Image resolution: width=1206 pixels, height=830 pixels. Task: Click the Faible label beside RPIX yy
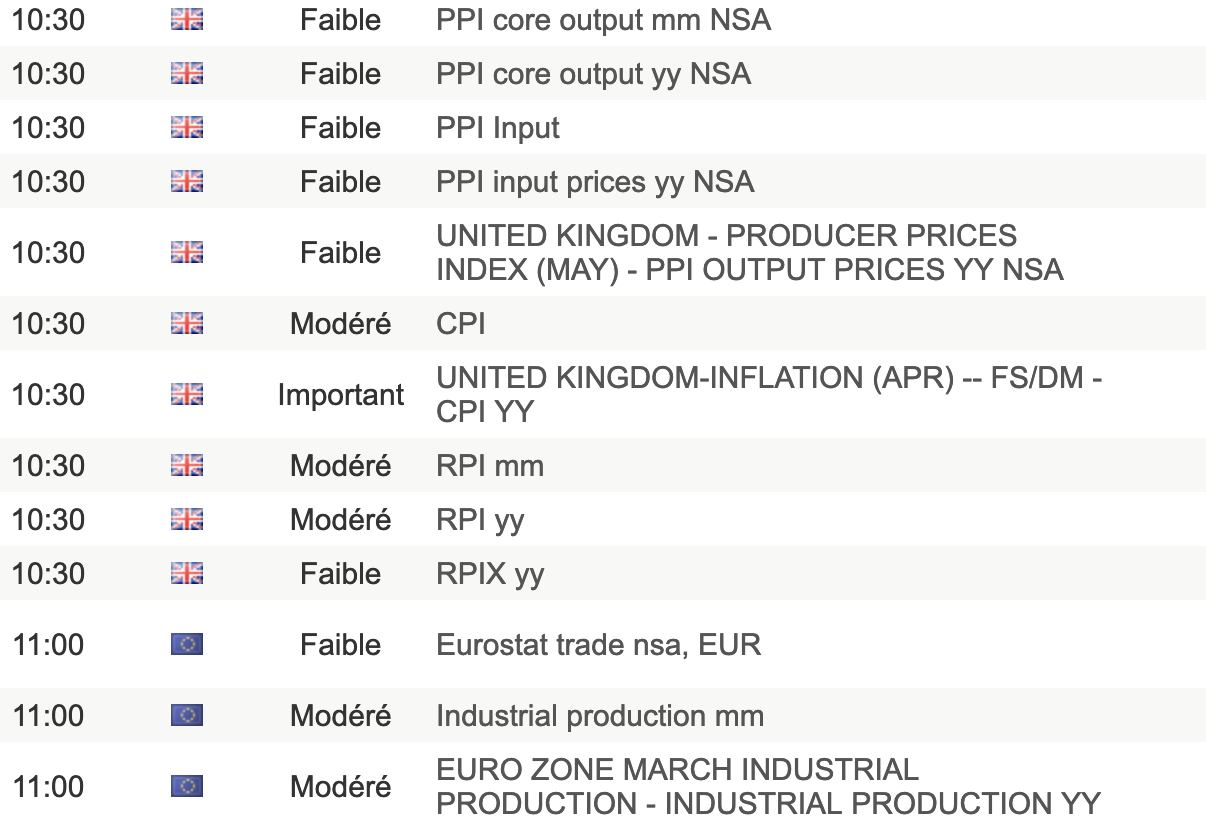click(341, 574)
